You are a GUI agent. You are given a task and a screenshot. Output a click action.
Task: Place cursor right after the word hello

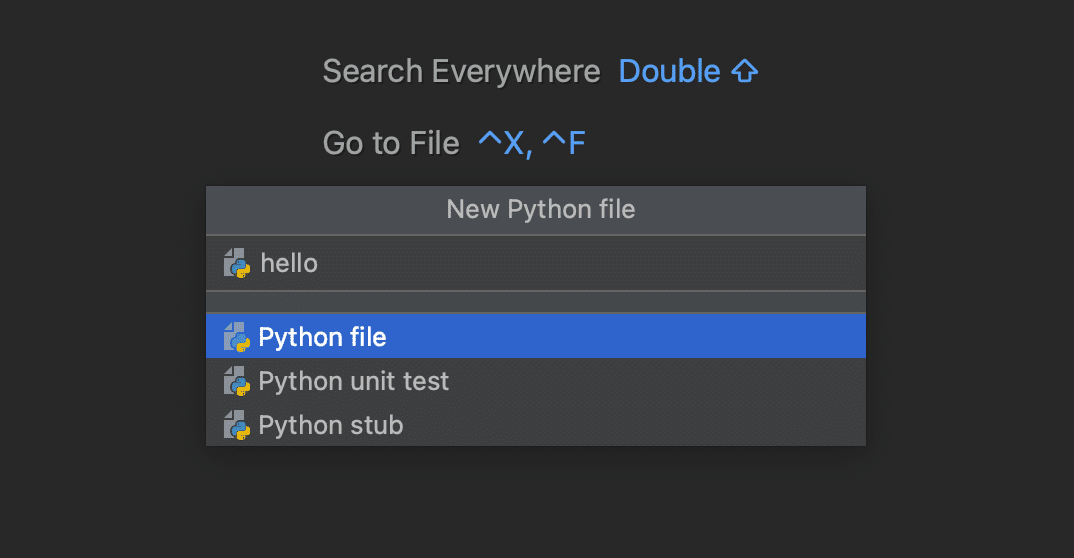320,264
